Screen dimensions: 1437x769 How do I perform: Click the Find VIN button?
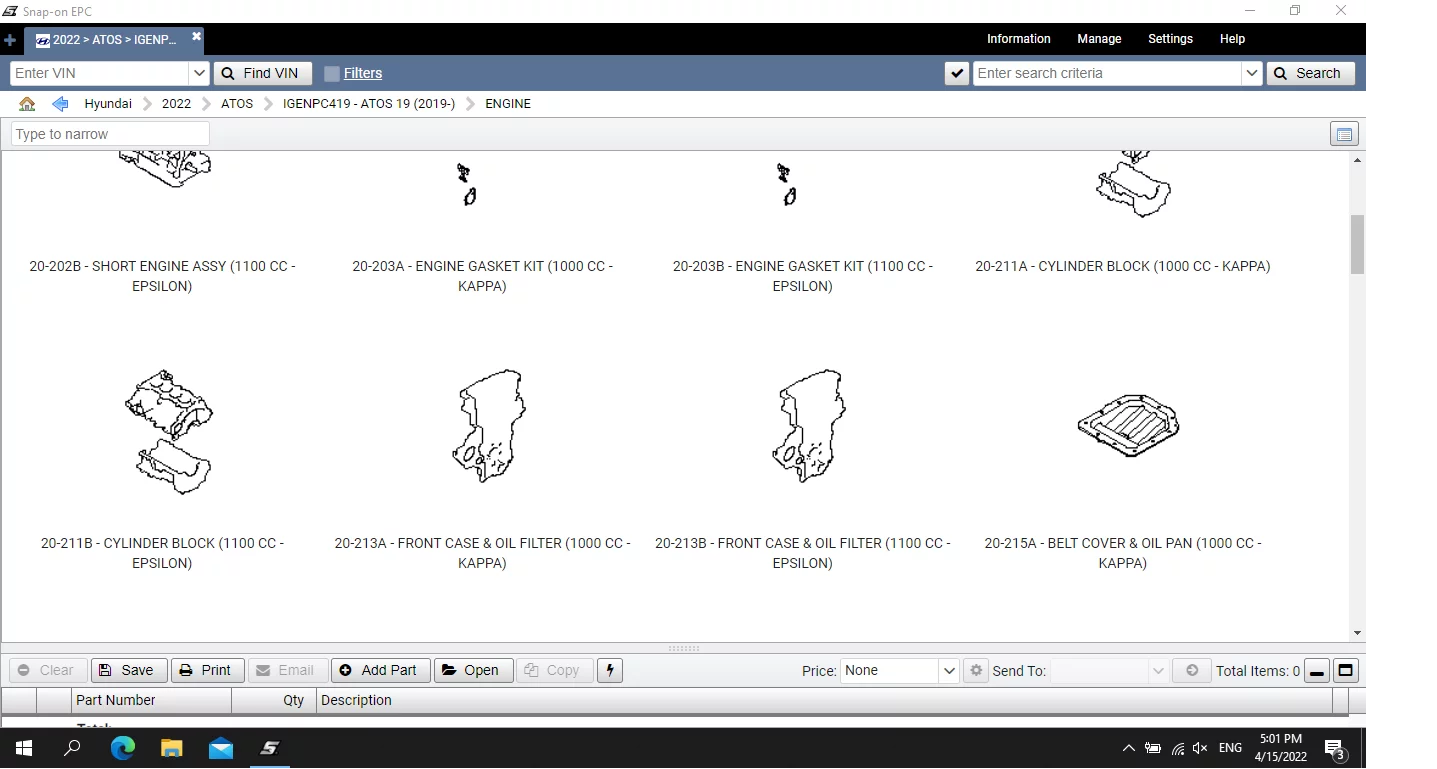(x=262, y=74)
